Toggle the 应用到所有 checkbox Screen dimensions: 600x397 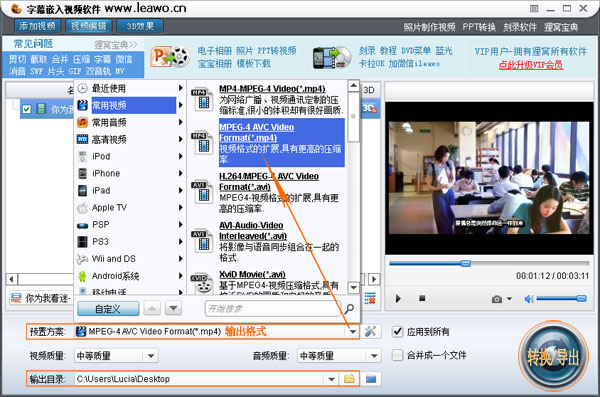[x=398, y=332]
